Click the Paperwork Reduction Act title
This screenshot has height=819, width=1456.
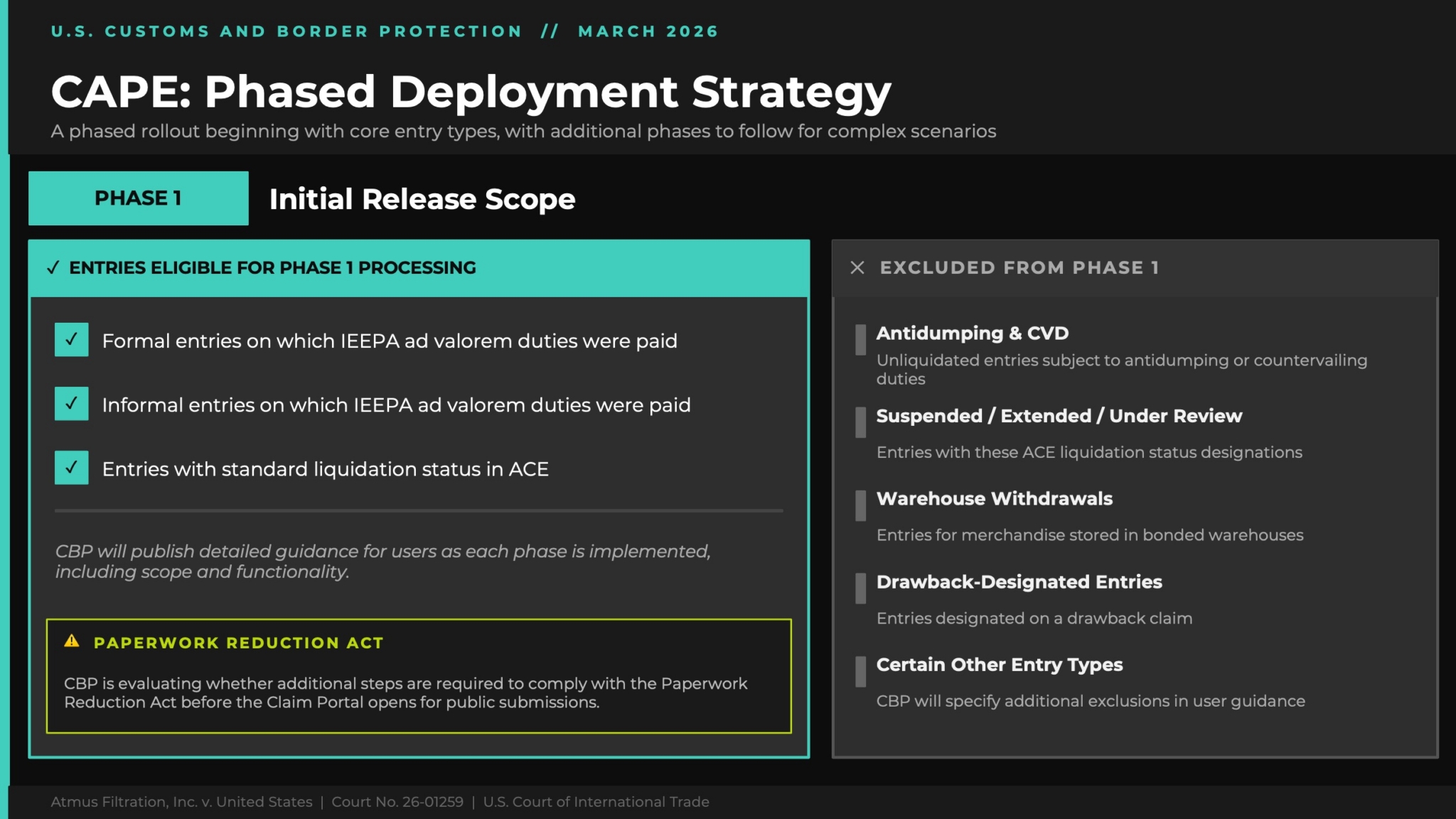(238, 643)
